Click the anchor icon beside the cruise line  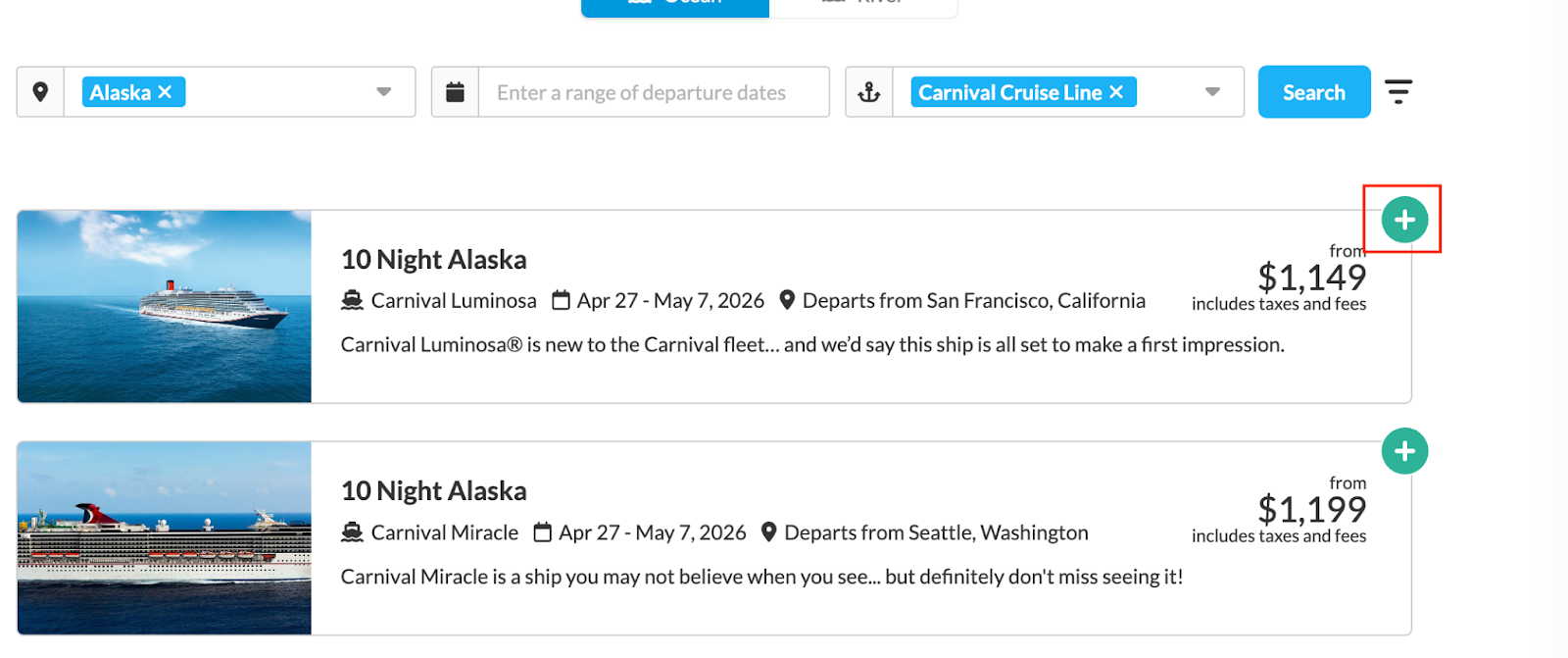869,92
